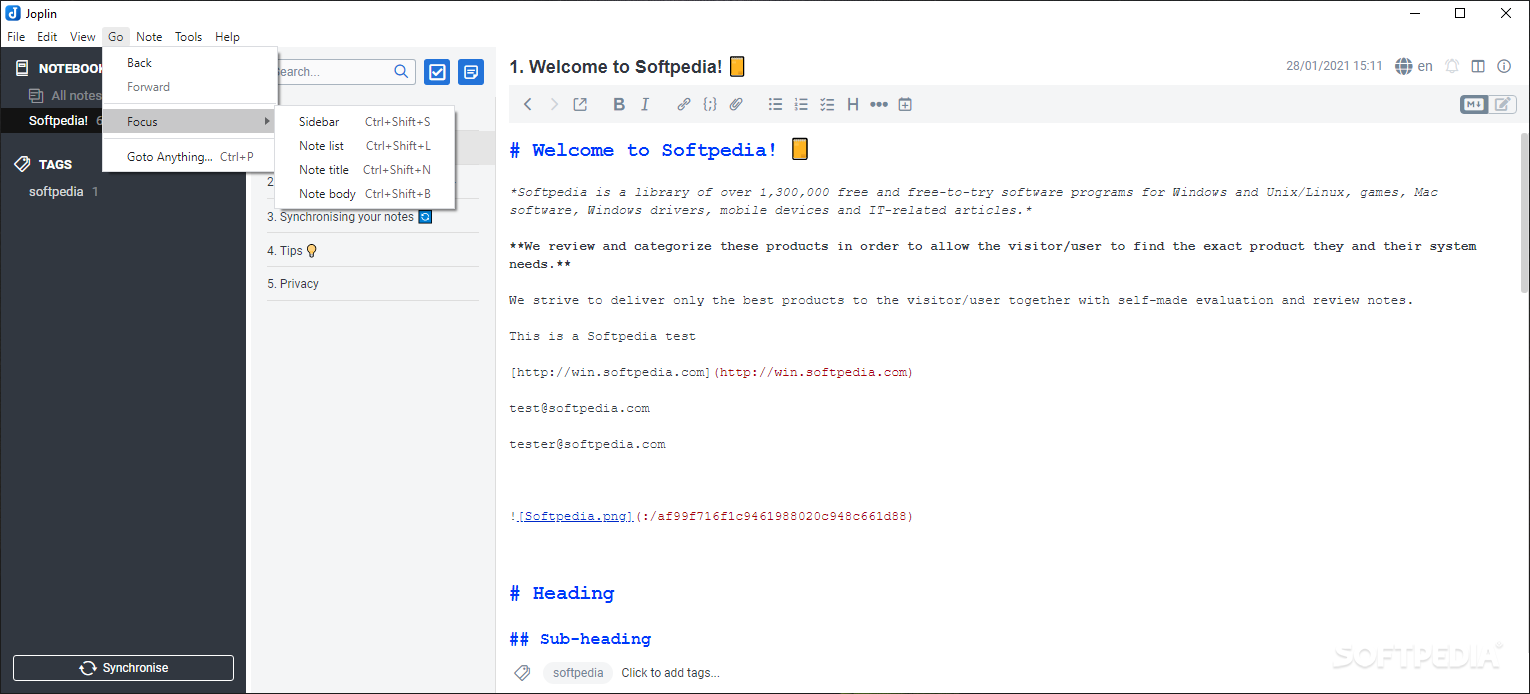1530x694 pixels.
Task: Click the test@softpedia.com text line
Action: coord(580,408)
